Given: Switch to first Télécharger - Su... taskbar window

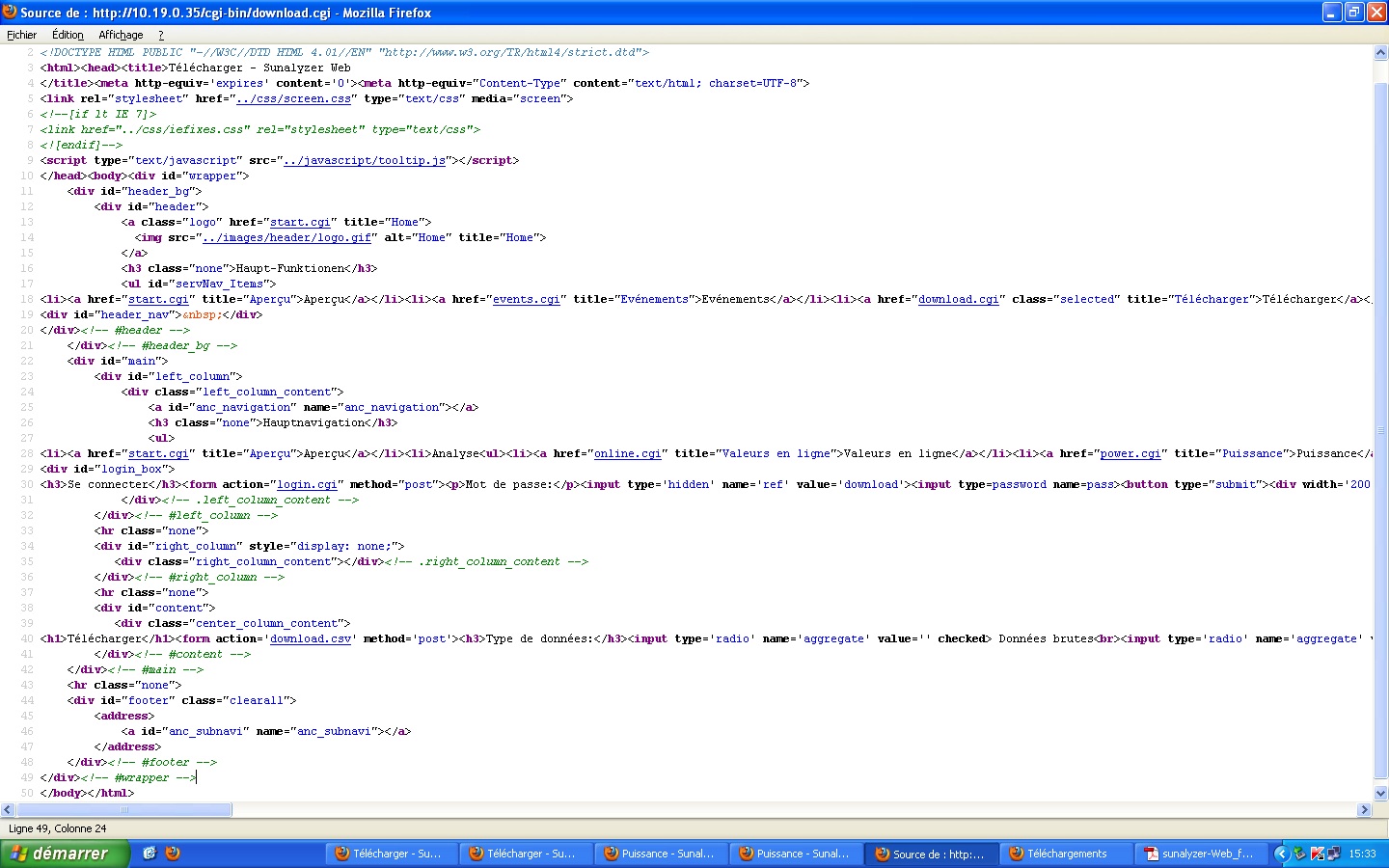Looking at the screenshot, I should click(390, 854).
